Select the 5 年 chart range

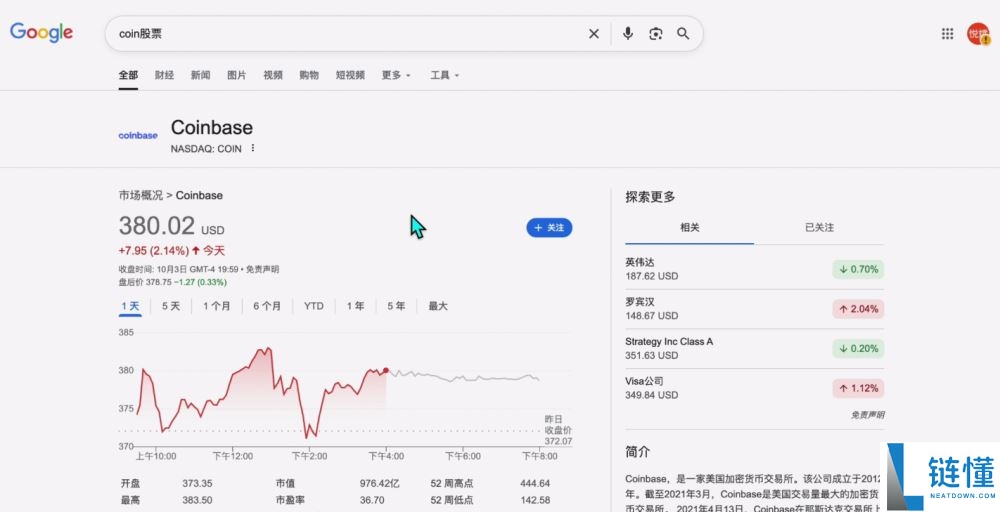coord(396,306)
